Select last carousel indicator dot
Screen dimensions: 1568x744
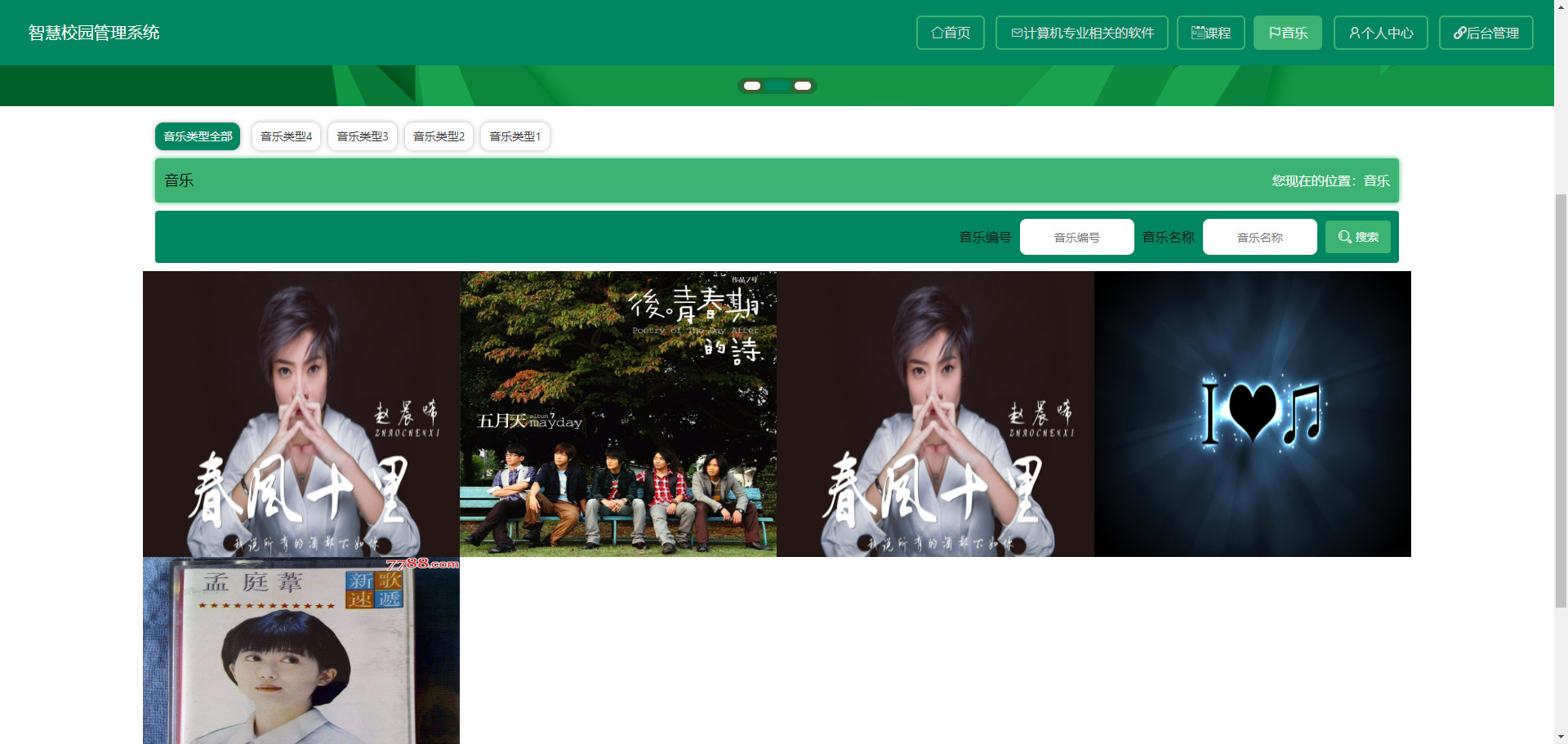pos(803,86)
